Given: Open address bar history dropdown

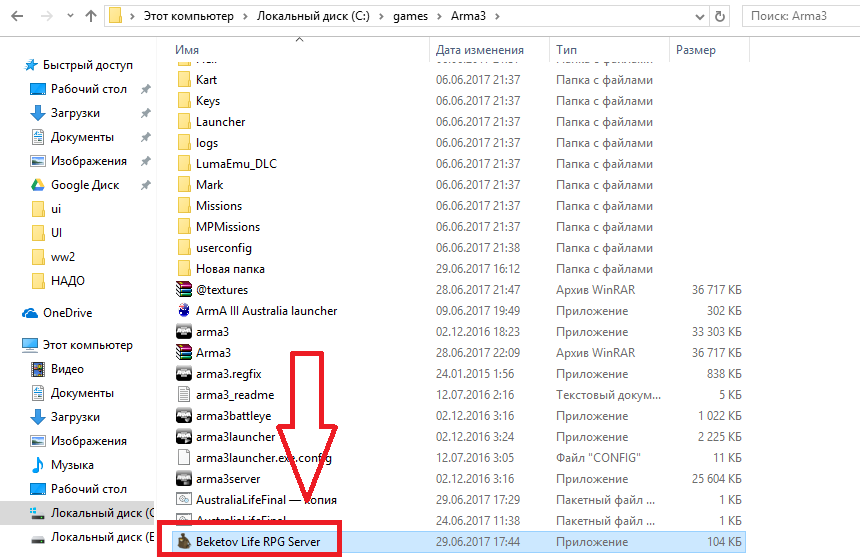Looking at the screenshot, I should (700, 16).
